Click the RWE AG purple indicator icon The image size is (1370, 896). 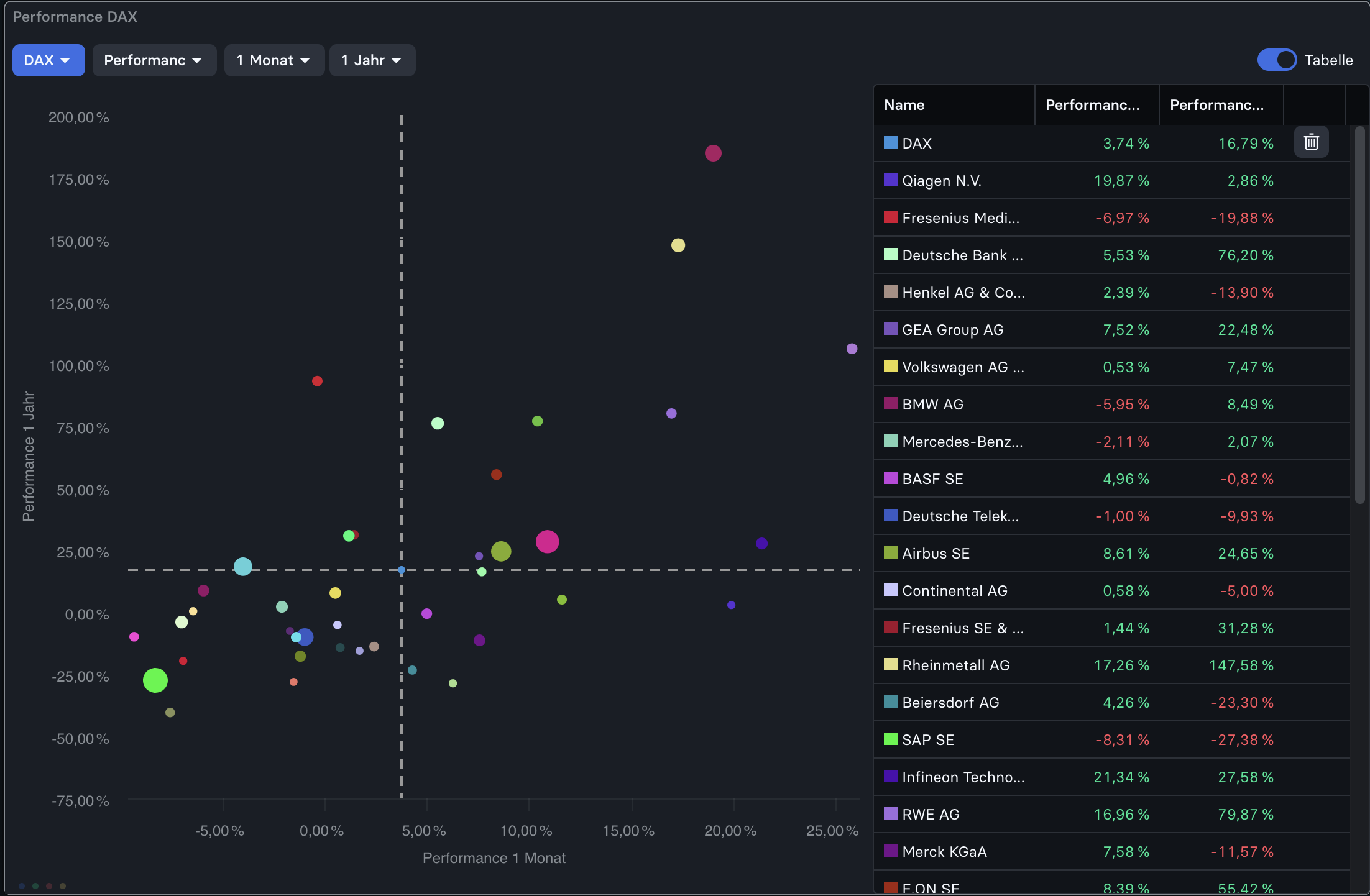pos(890,814)
